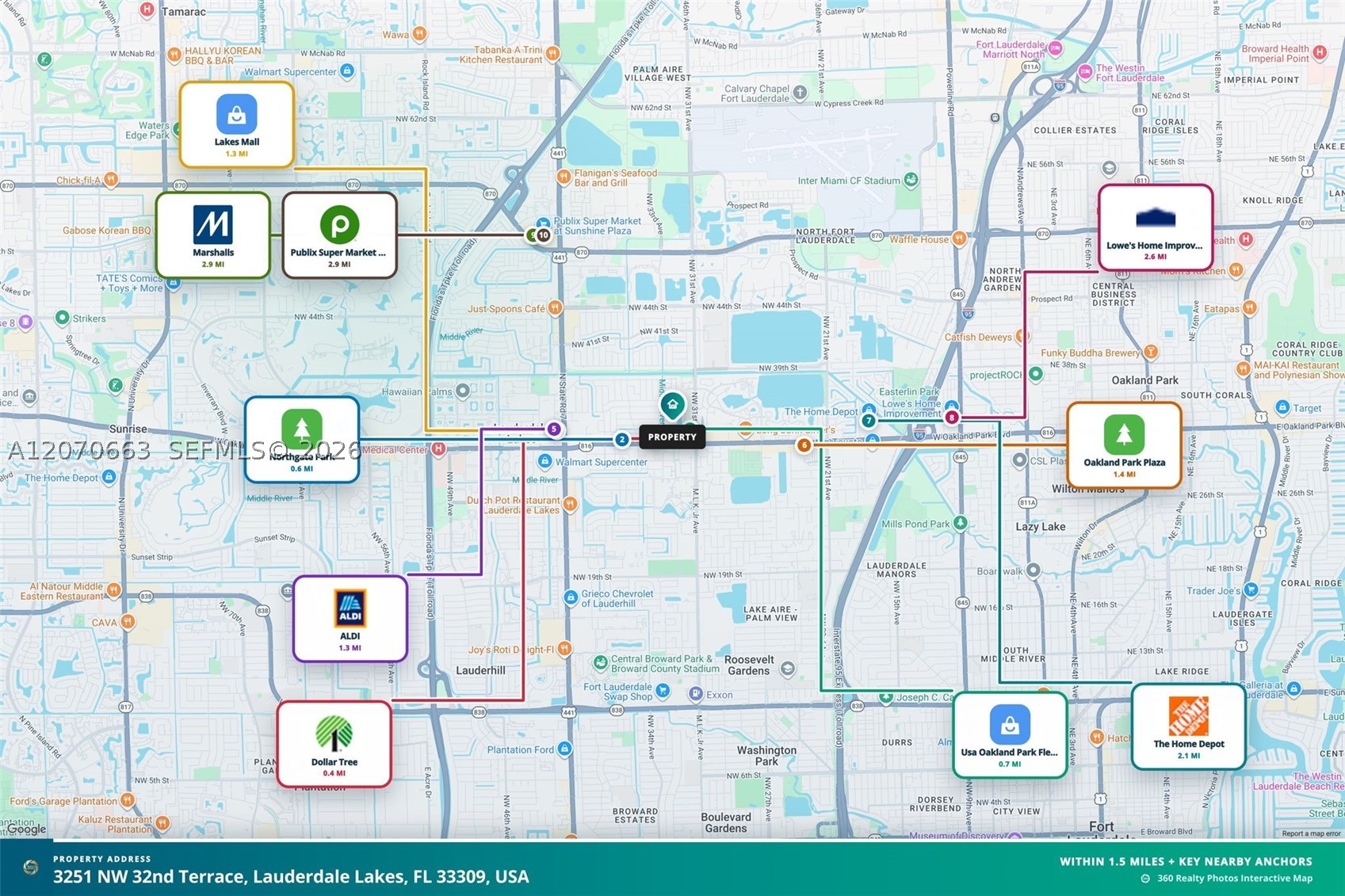Screen dimensions: 1345x896
Task: Select route marker number 7
Action: [869, 421]
